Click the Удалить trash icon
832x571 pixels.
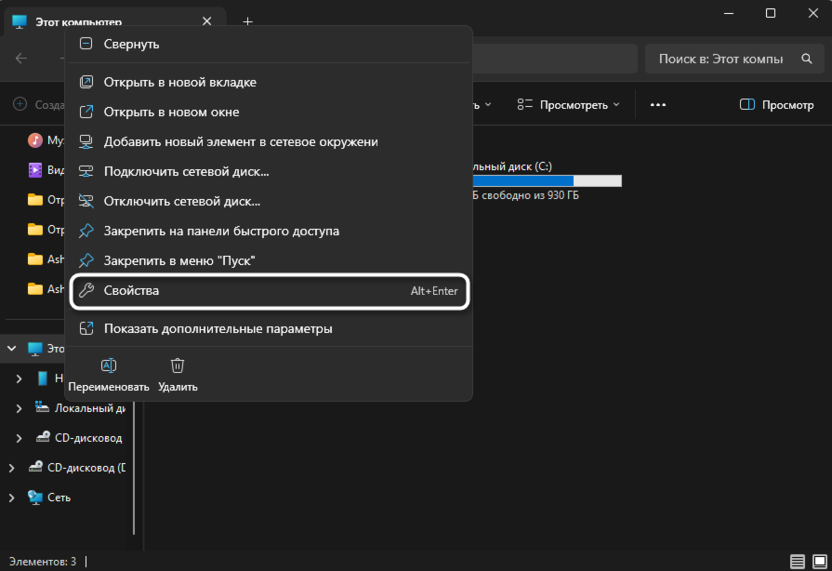[177, 366]
